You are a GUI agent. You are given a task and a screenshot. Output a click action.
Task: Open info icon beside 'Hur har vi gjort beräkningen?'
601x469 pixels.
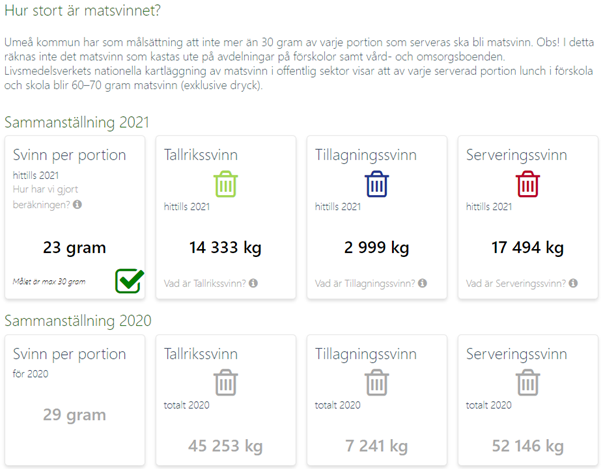point(77,205)
